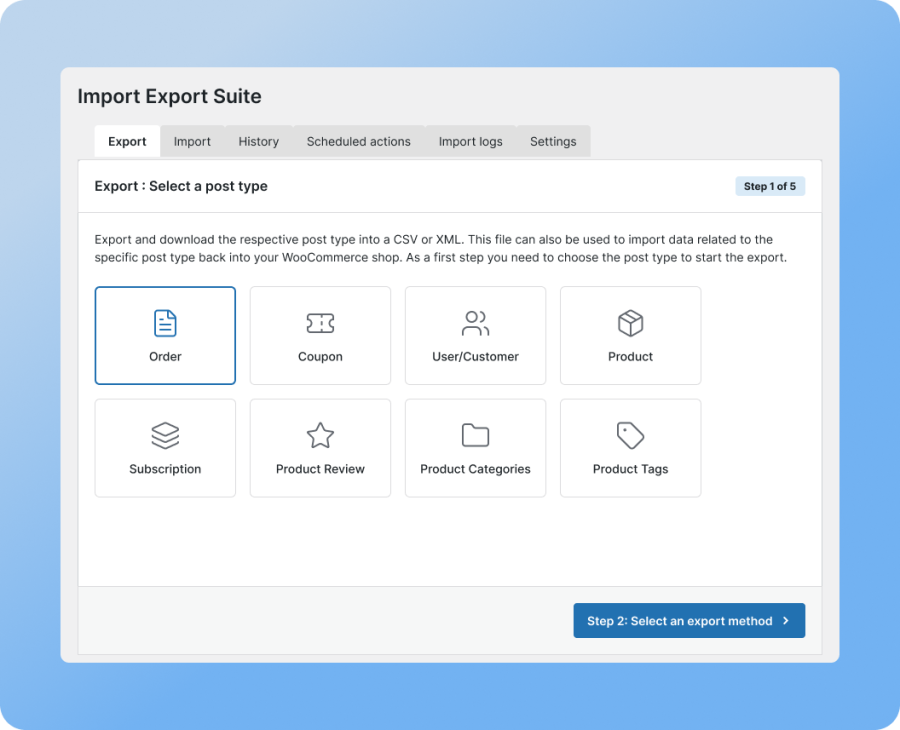Click the Product Tags label text
The height and width of the screenshot is (730, 900).
[x=630, y=469]
